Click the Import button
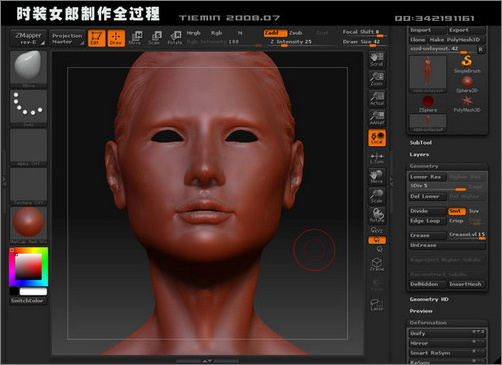The height and width of the screenshot is (365, 502). click(427, 30)
